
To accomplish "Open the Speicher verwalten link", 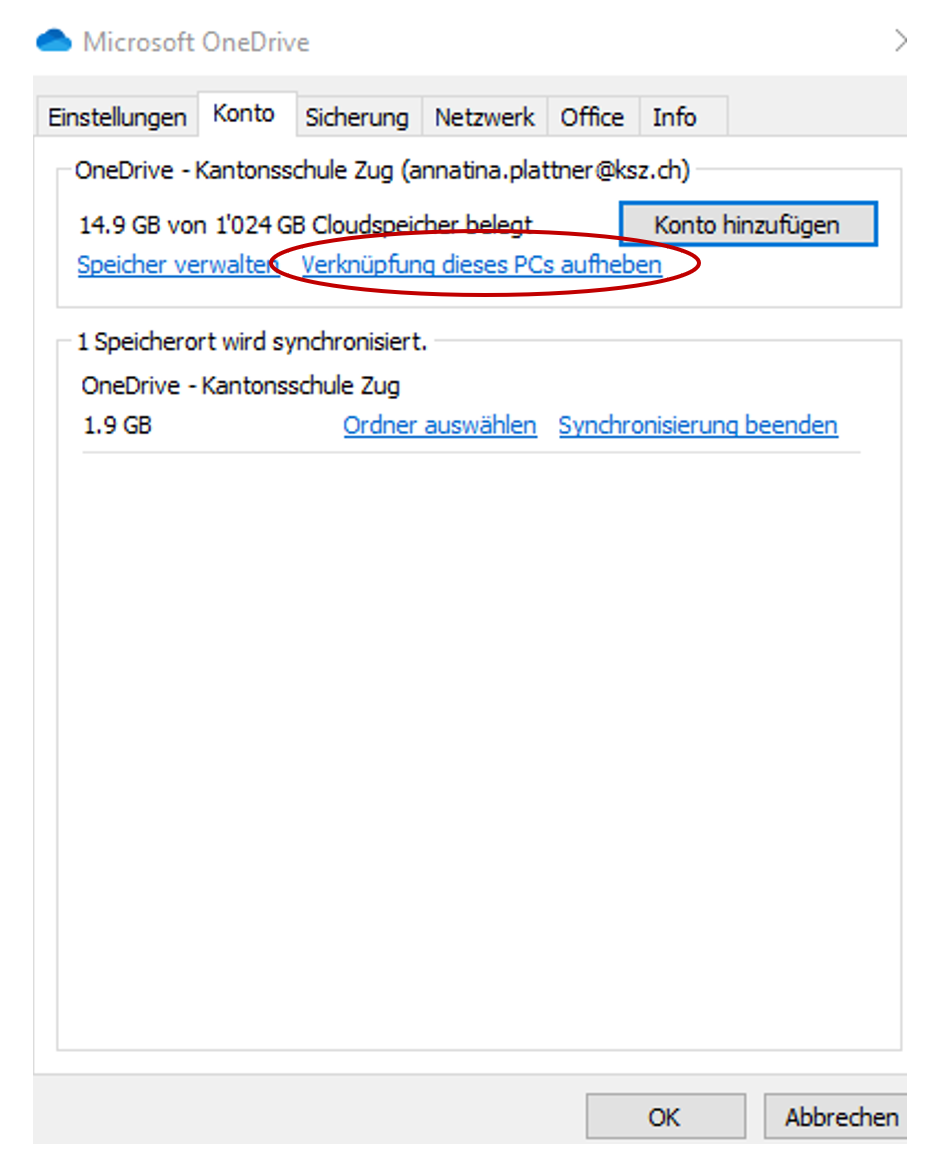I will pos(178,265).
